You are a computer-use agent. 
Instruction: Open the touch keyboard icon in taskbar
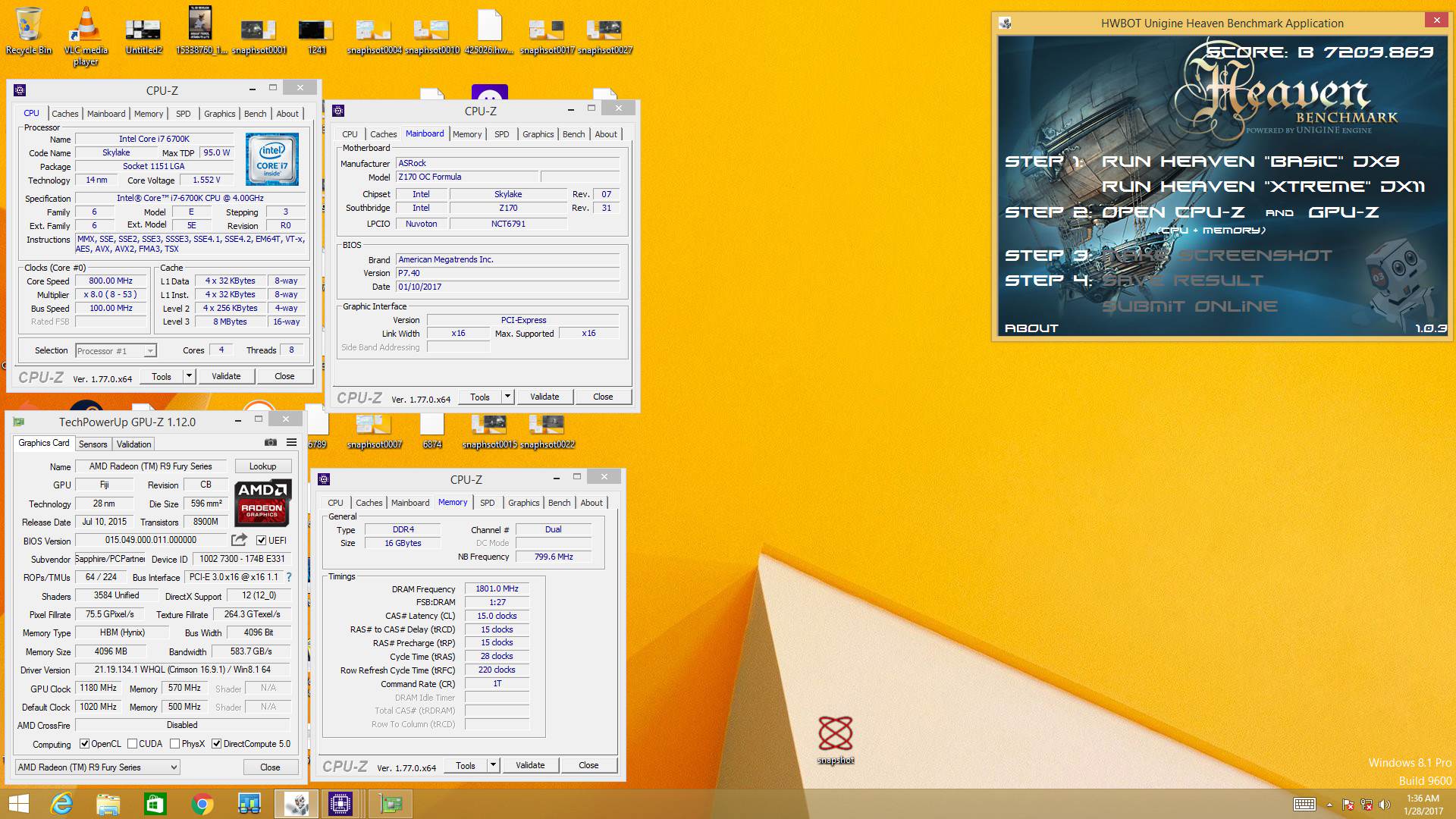click(1304, 805)
